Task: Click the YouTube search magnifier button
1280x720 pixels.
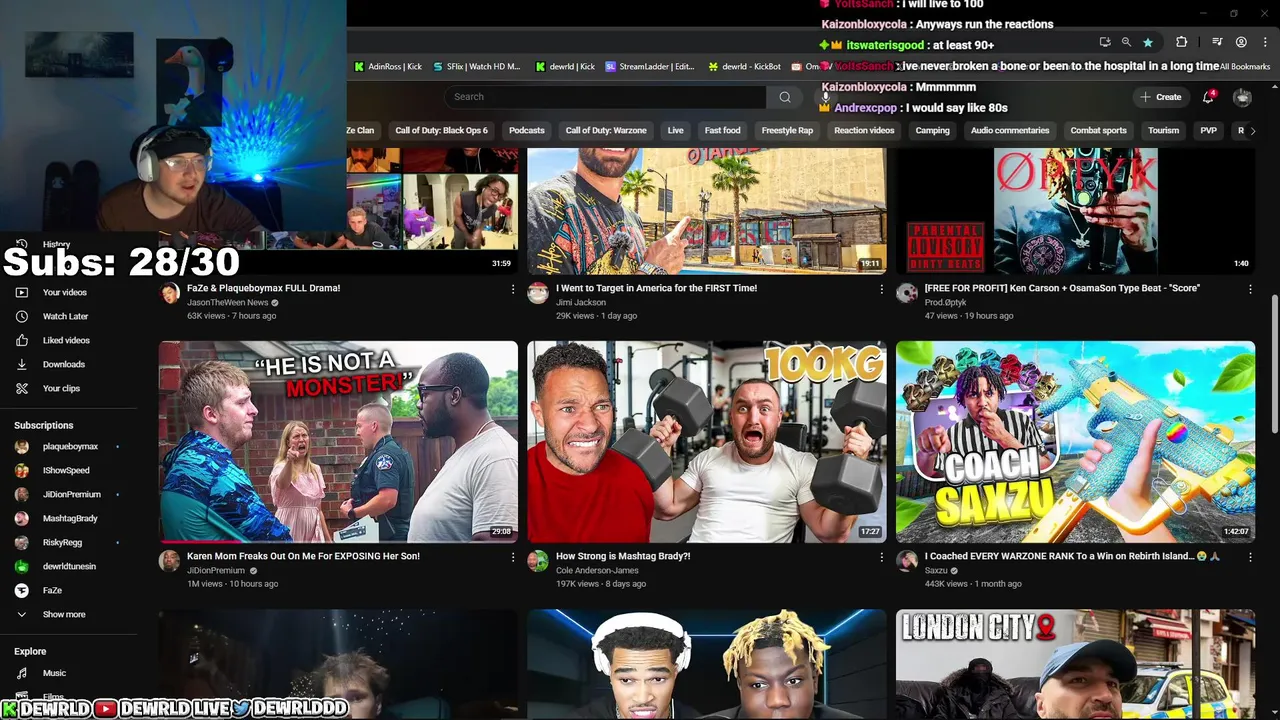Action: point(785,97)
